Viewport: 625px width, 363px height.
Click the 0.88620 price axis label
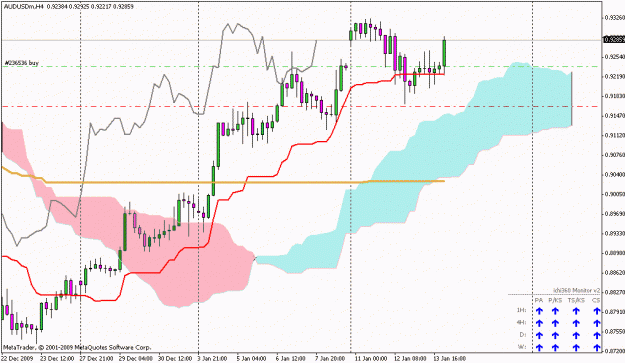pos(614,273)
